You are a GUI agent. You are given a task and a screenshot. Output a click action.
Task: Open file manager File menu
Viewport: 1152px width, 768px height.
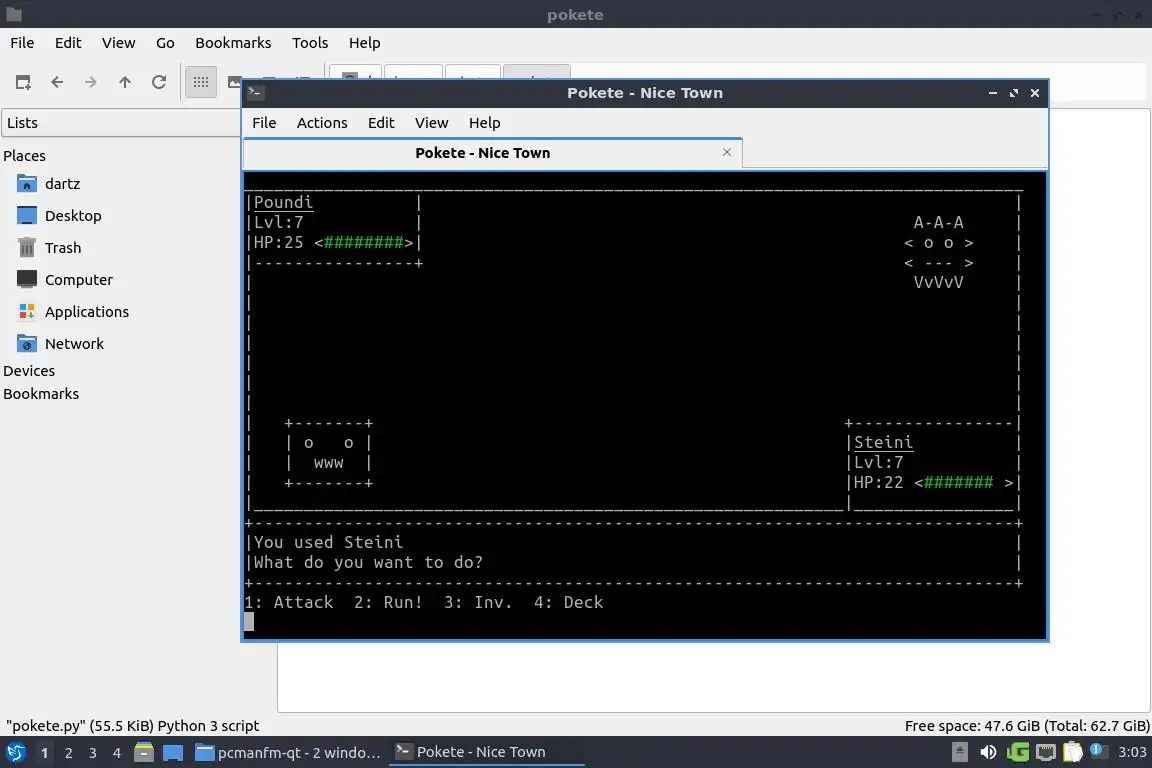click(22, 43)
